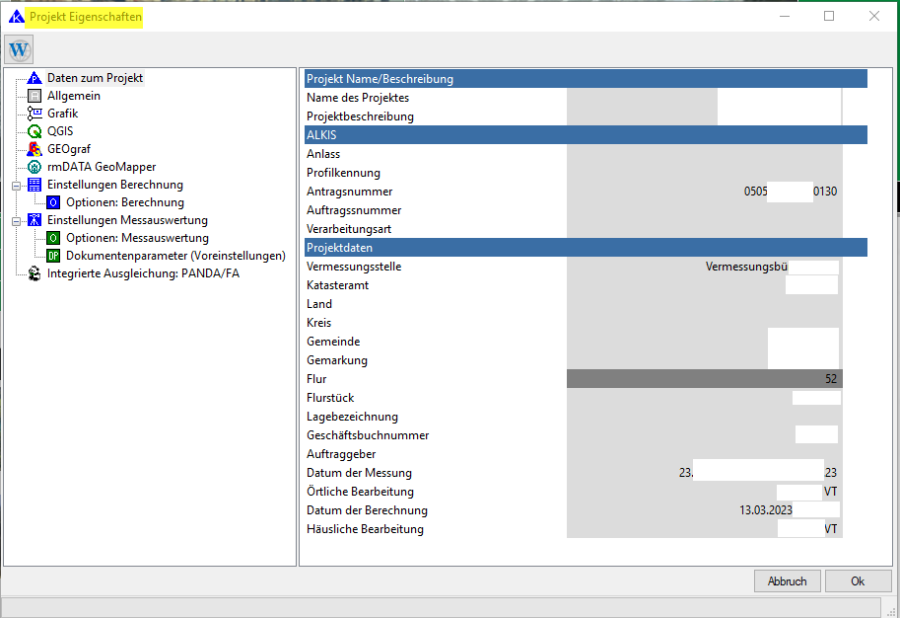
Task: Click the Word export toolbar icon
Action: coord(20,49)
